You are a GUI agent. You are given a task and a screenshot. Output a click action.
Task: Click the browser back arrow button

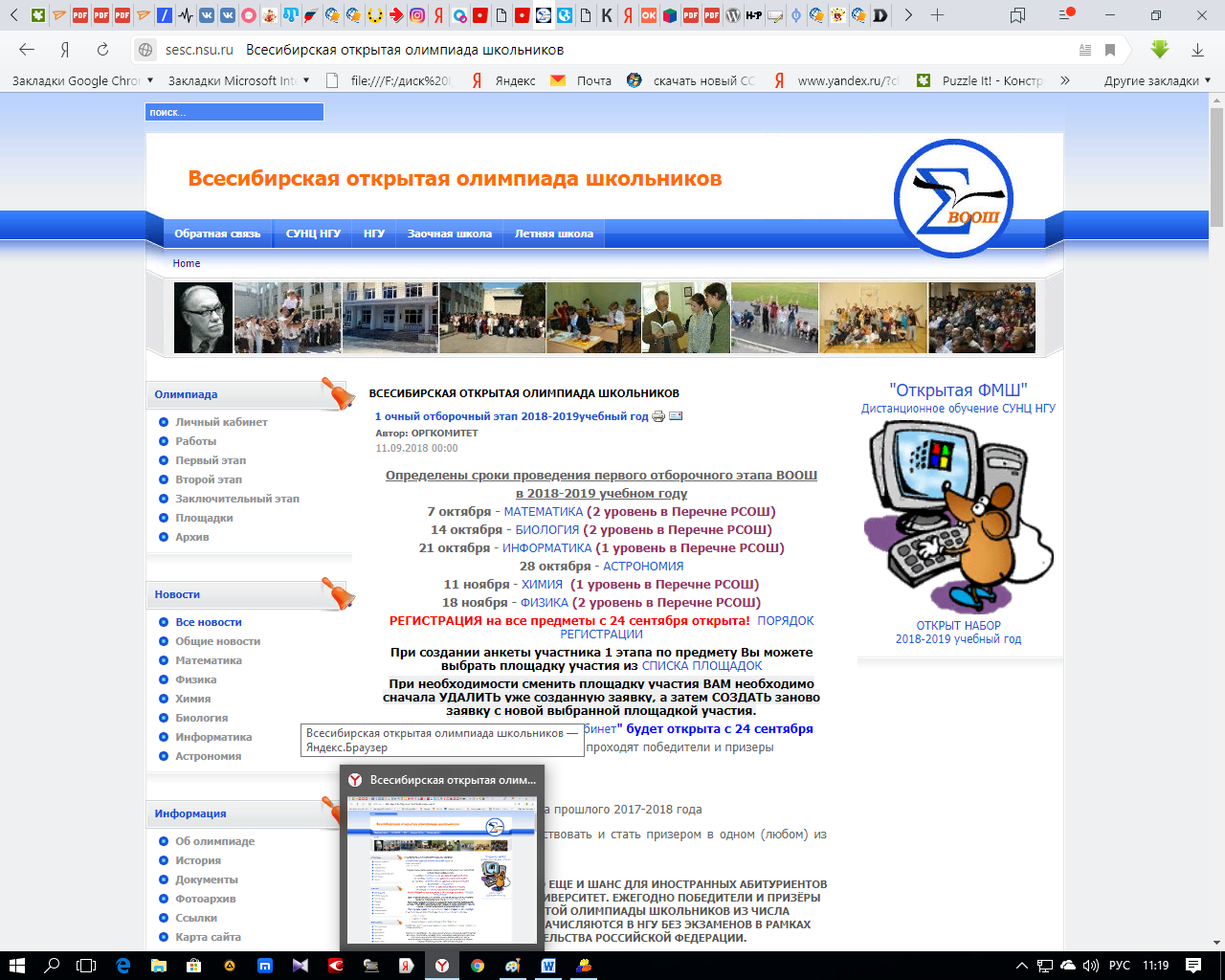[27, 50]
